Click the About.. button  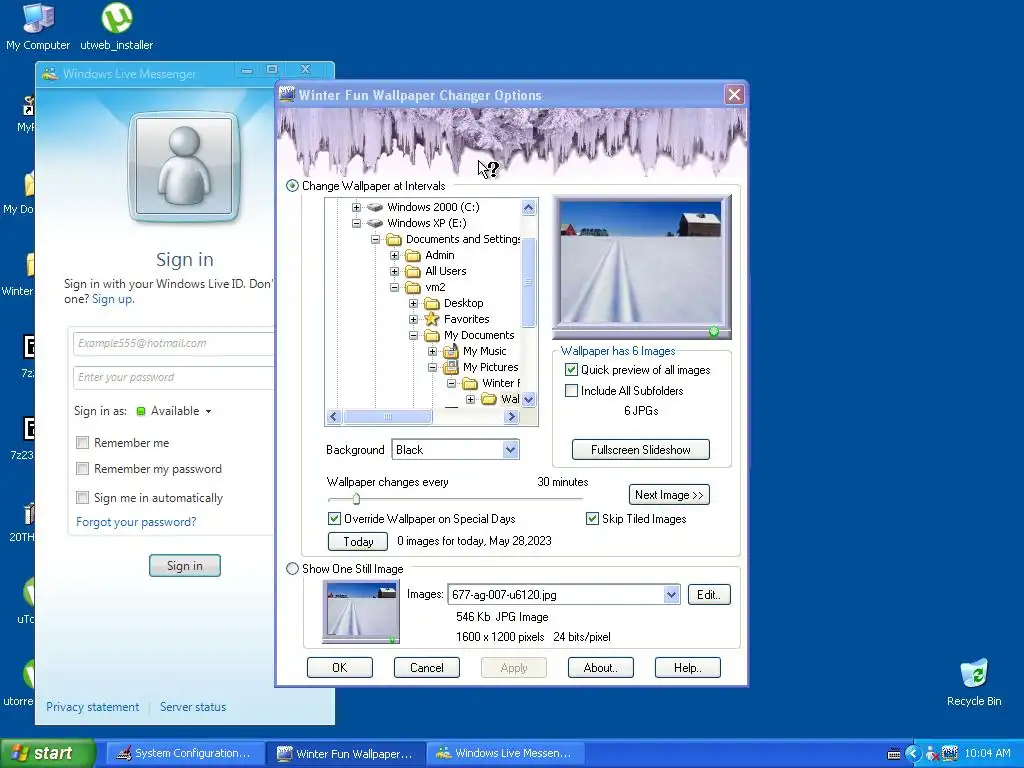600,667
